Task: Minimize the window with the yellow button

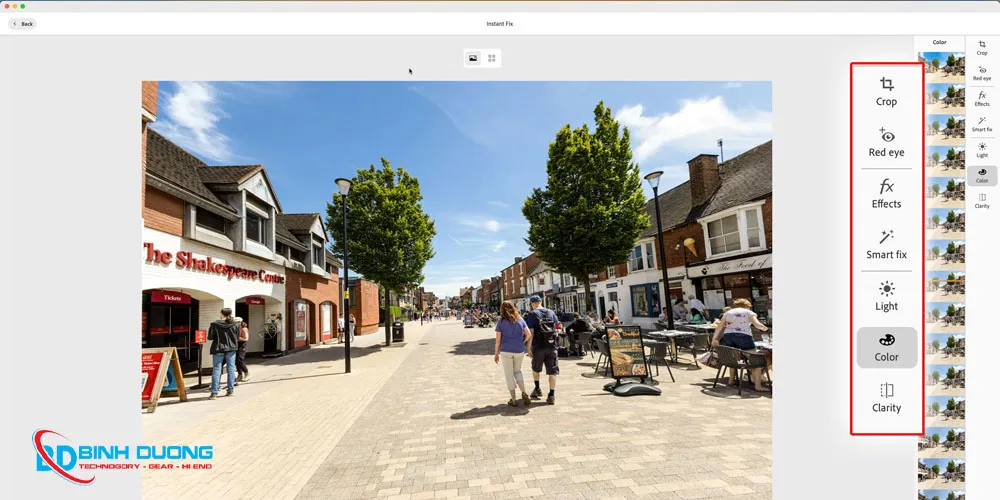Action: point(15,6)
